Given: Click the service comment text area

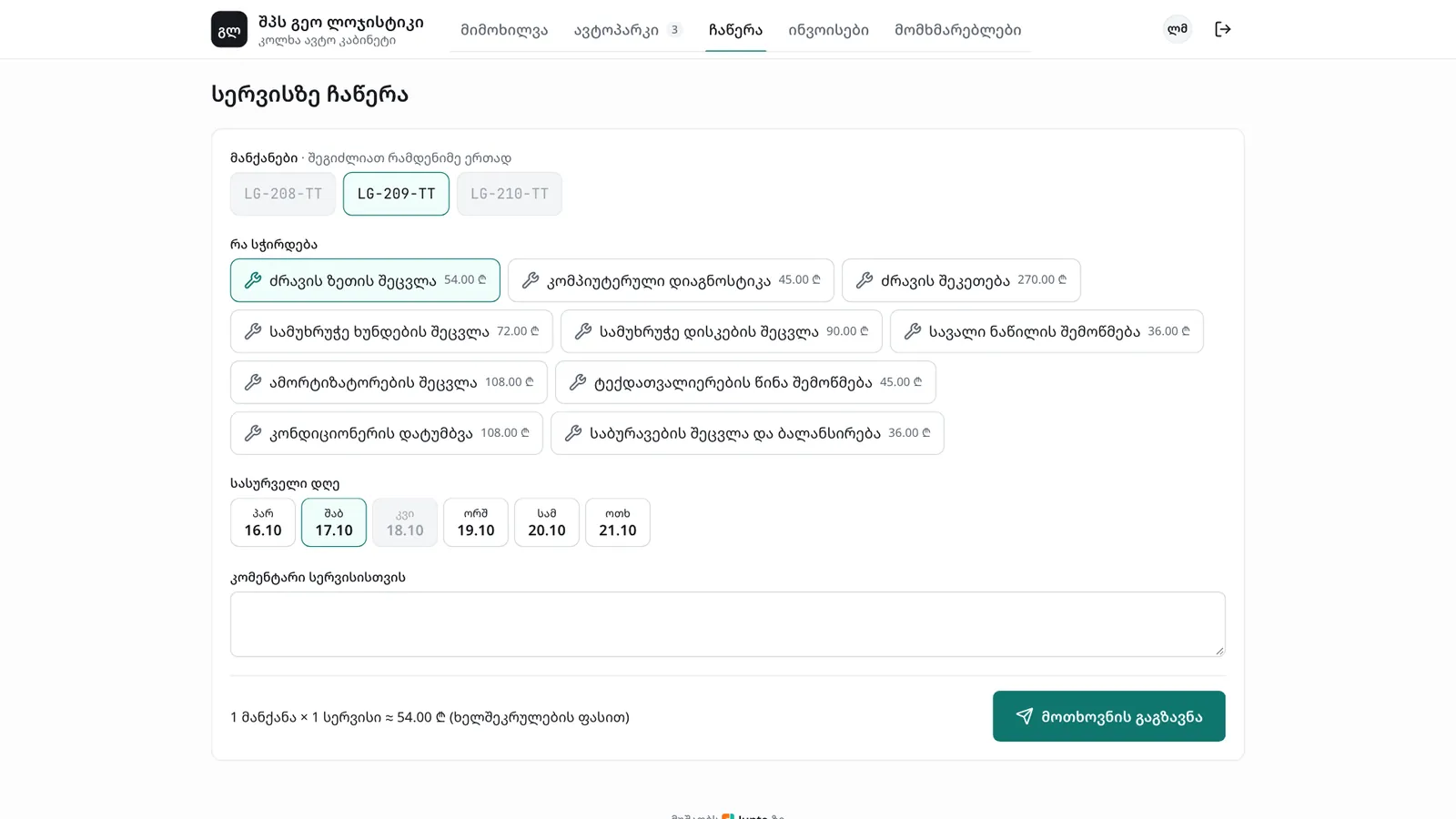Looking at the screenshot, I should [728, 624].
